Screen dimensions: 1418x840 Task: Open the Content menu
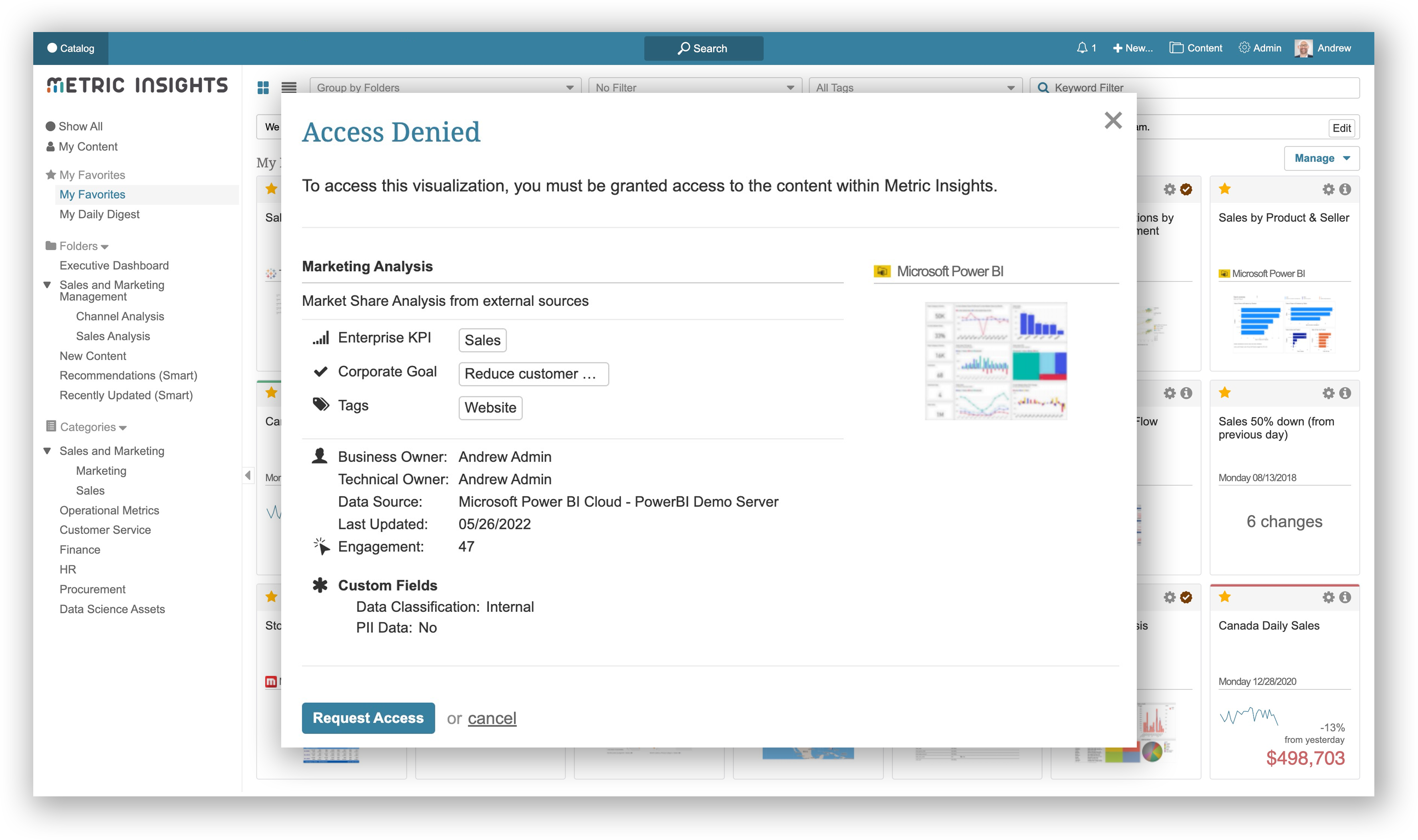[x=1195, y=48]
